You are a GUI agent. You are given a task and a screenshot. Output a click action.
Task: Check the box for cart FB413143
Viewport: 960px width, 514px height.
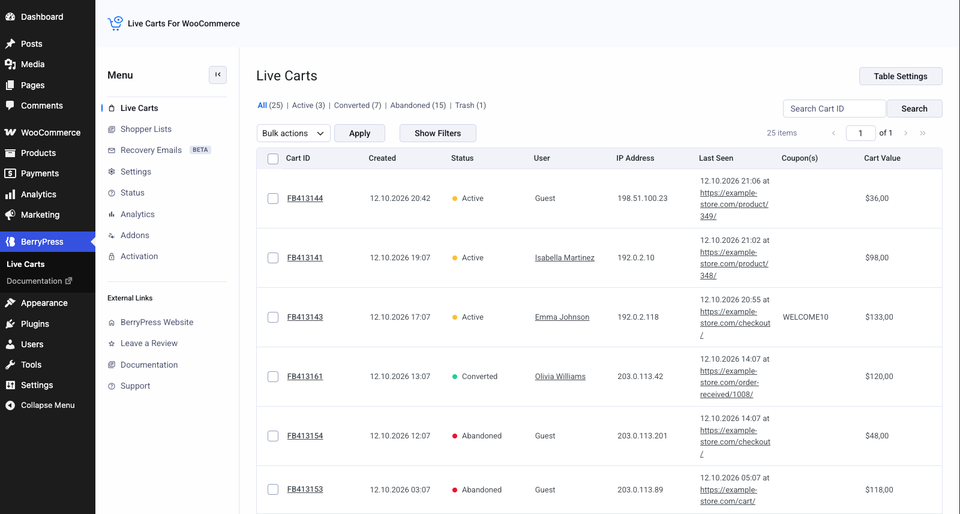click(x=273, y=317)
